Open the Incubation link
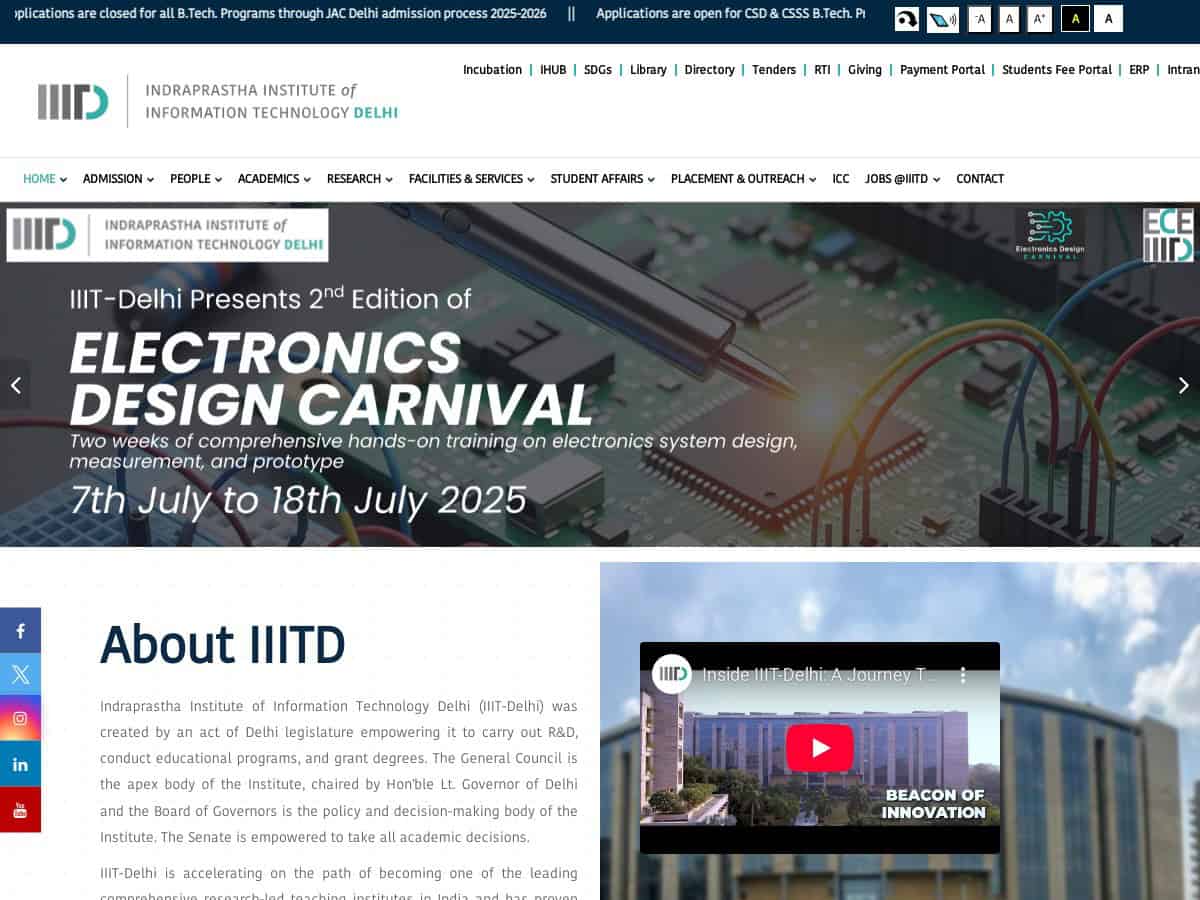 (492, 70)
